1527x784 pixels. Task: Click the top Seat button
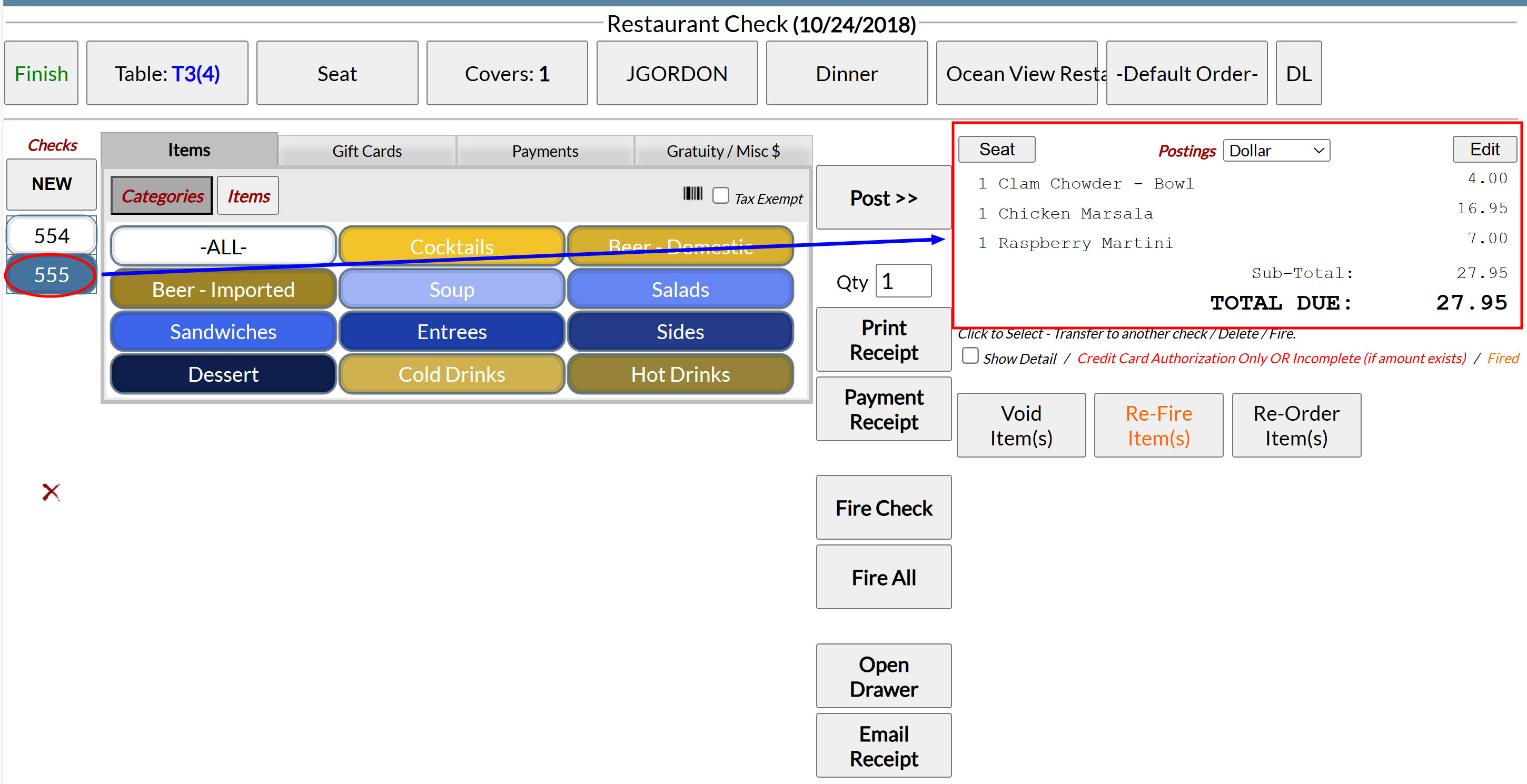tap(338, 74)
